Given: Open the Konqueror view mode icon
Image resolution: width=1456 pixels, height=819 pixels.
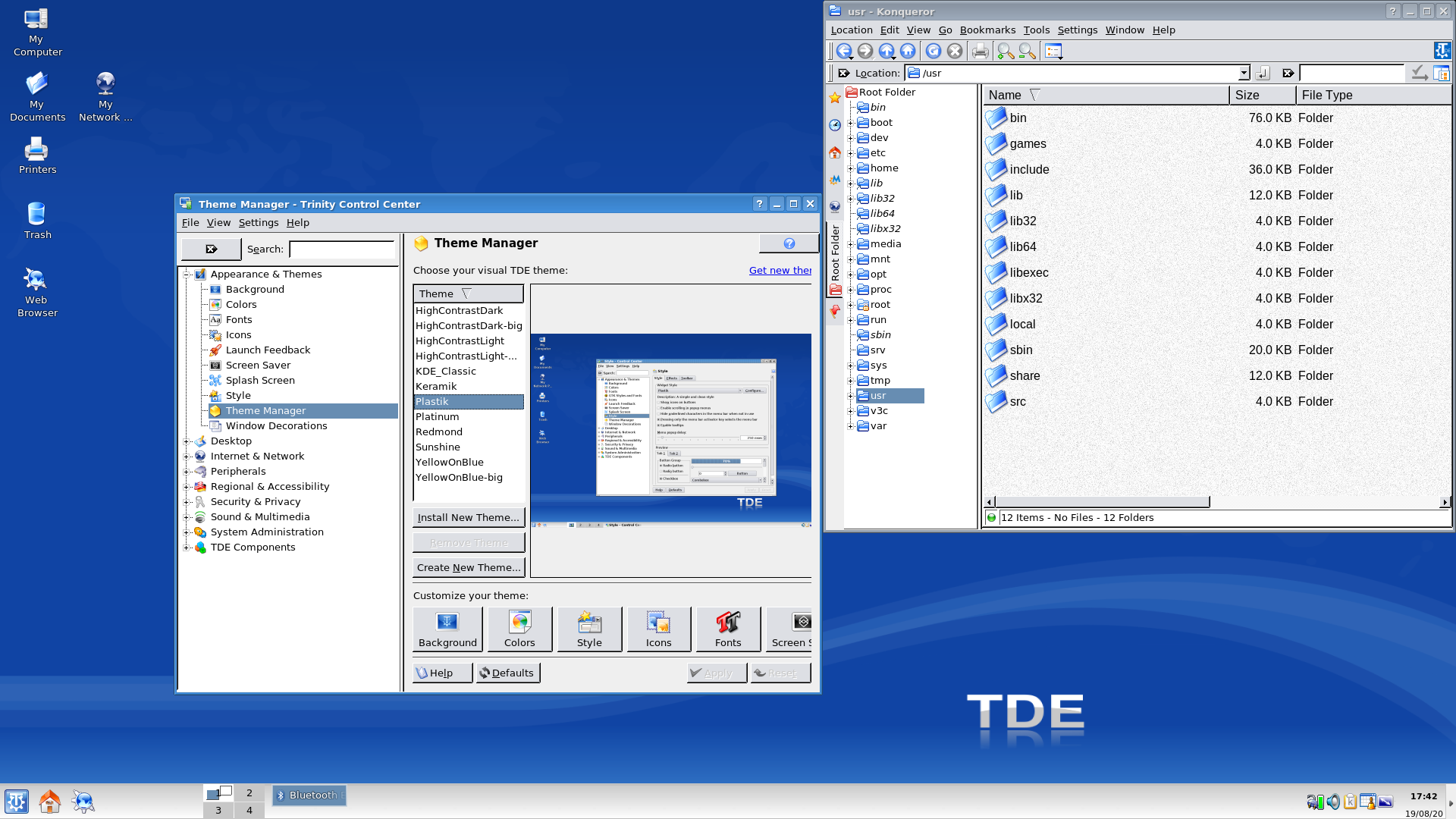Looking at the screenshot, I should click(x=1053, y=51).
